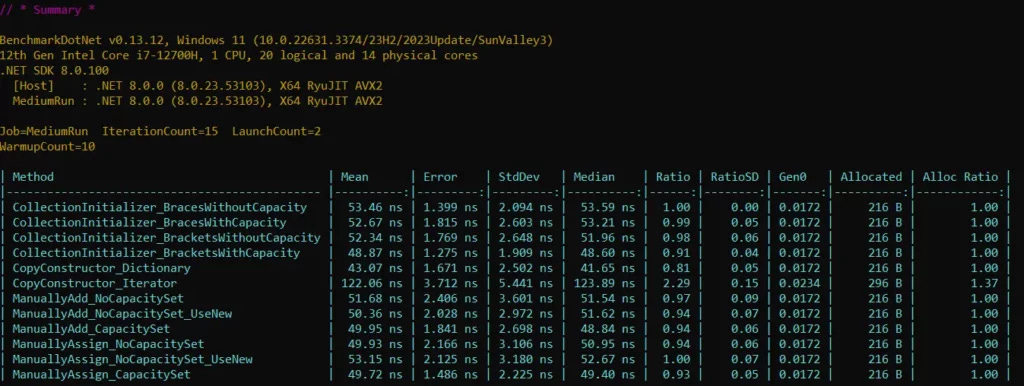Click the 'Median' column header

(594, 177)
